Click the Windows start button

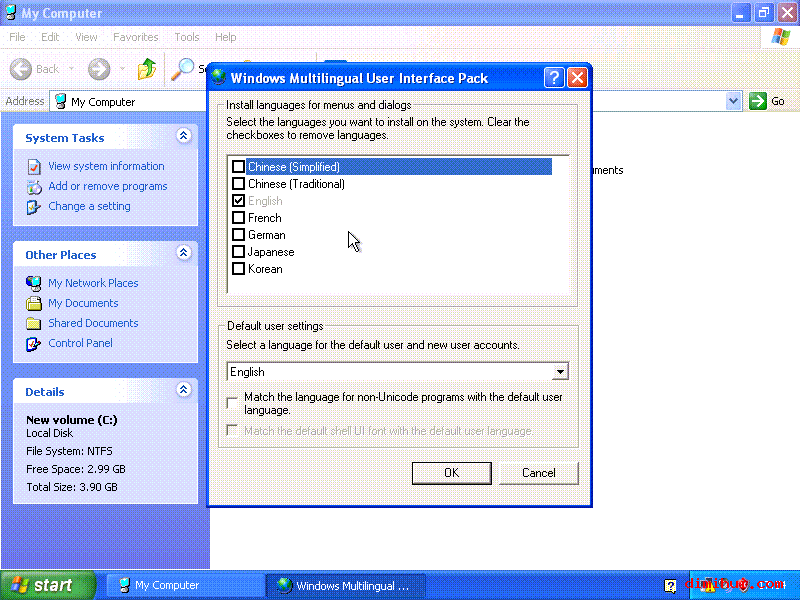click(48, 585)
